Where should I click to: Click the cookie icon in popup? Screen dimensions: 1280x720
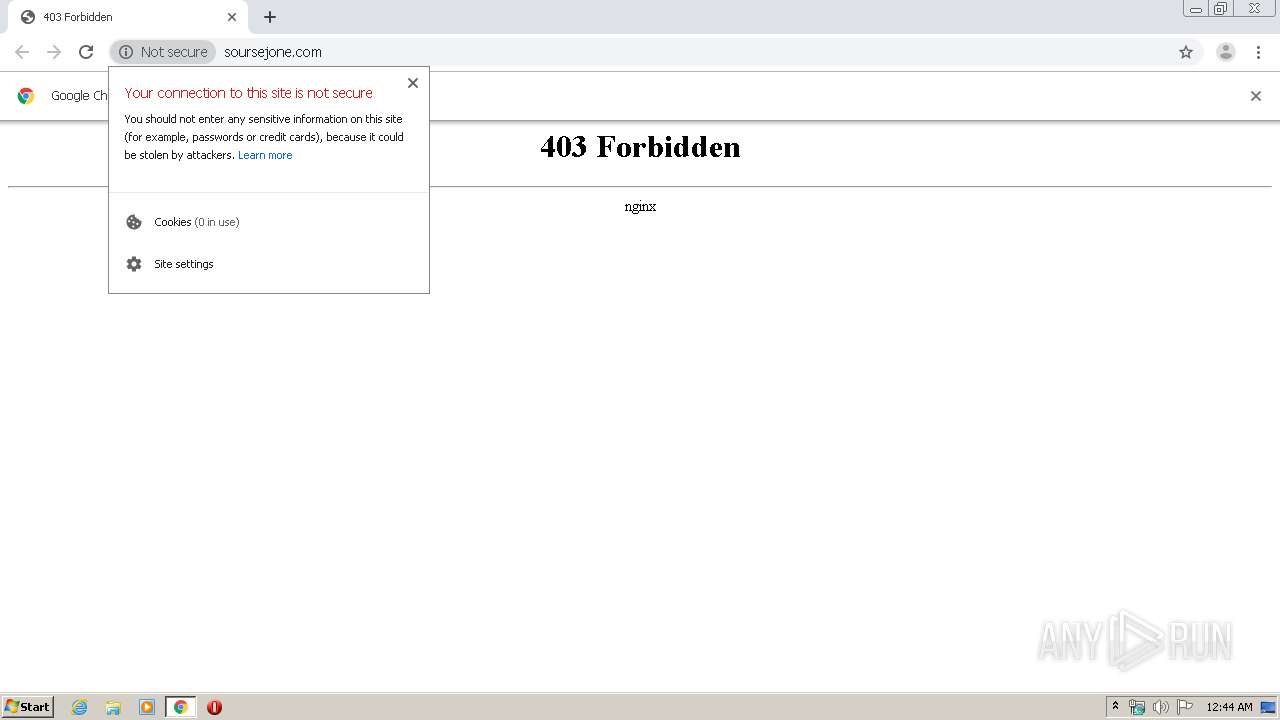point(134,222)
